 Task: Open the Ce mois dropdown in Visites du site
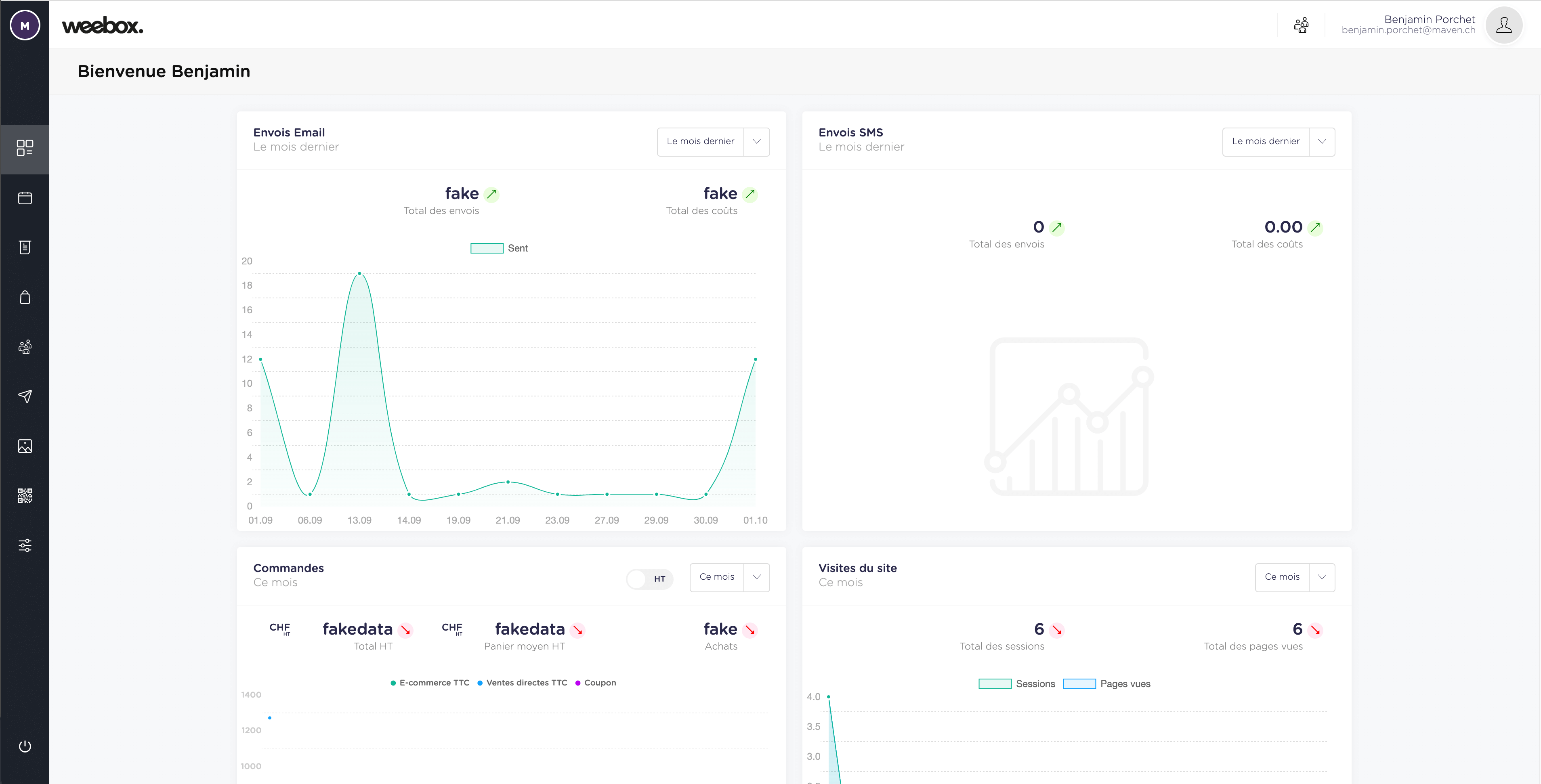click(x=1295, y=577)
